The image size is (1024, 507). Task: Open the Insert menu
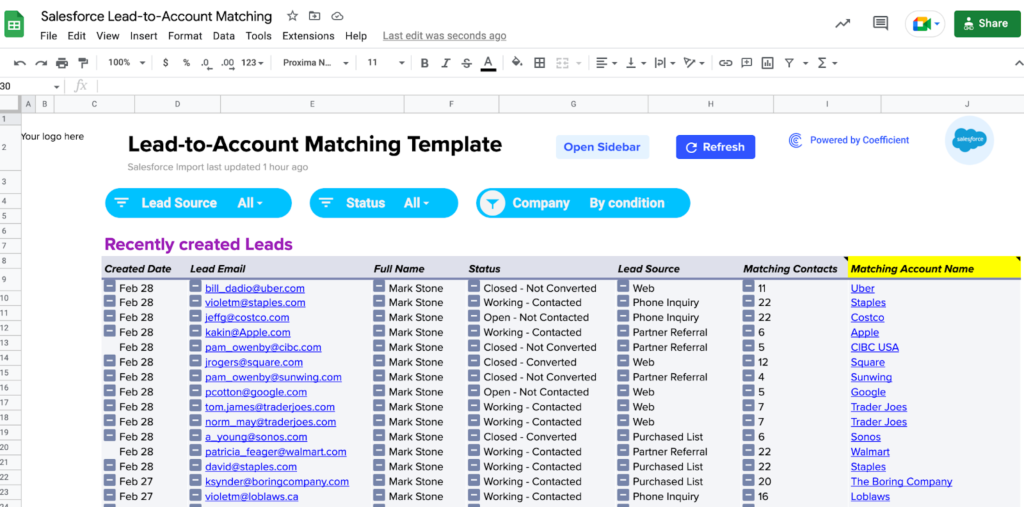pos(144,36)
